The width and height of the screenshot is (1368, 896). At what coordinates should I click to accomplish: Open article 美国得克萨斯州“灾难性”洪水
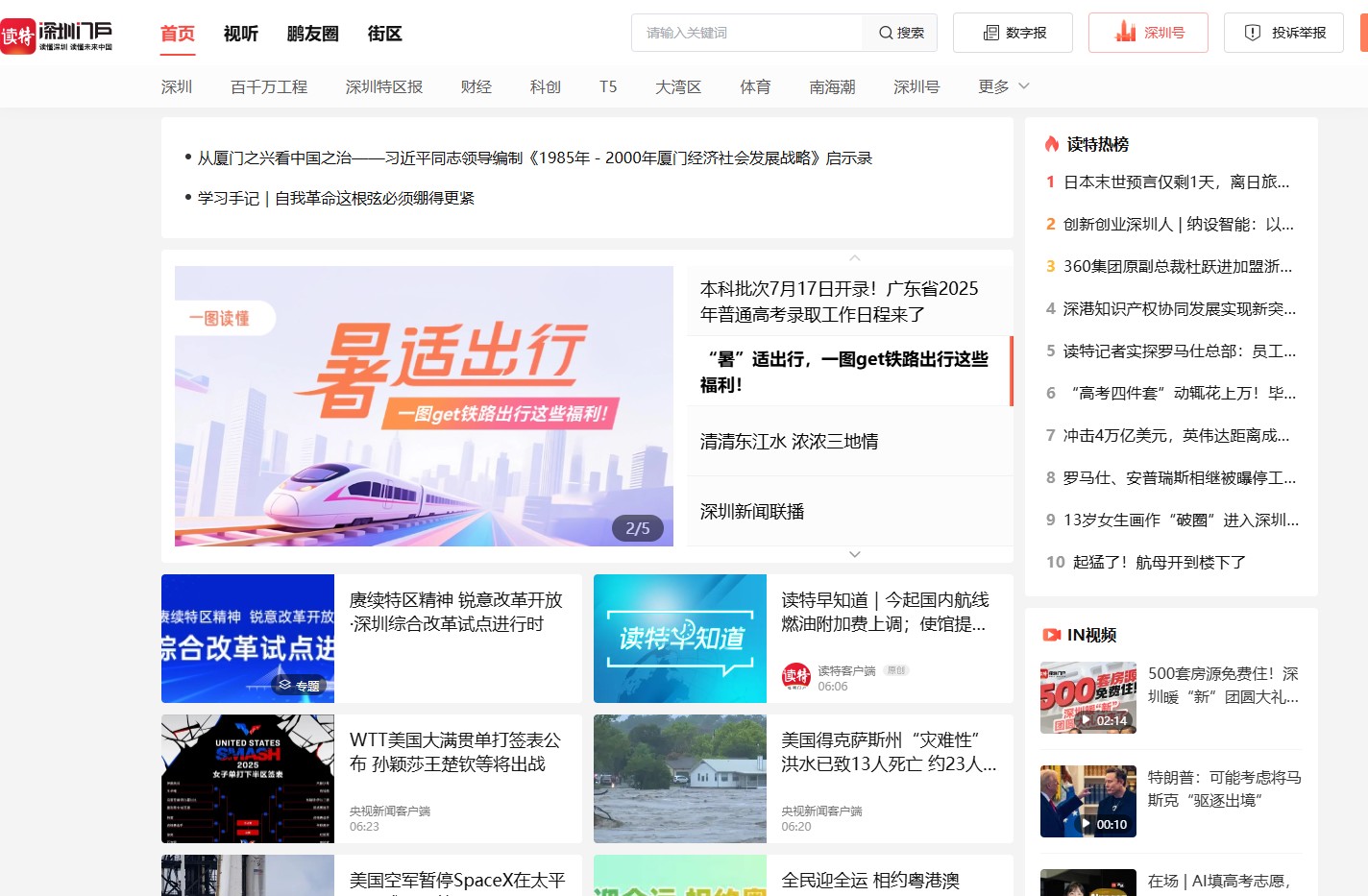click(x=889, y=752)
